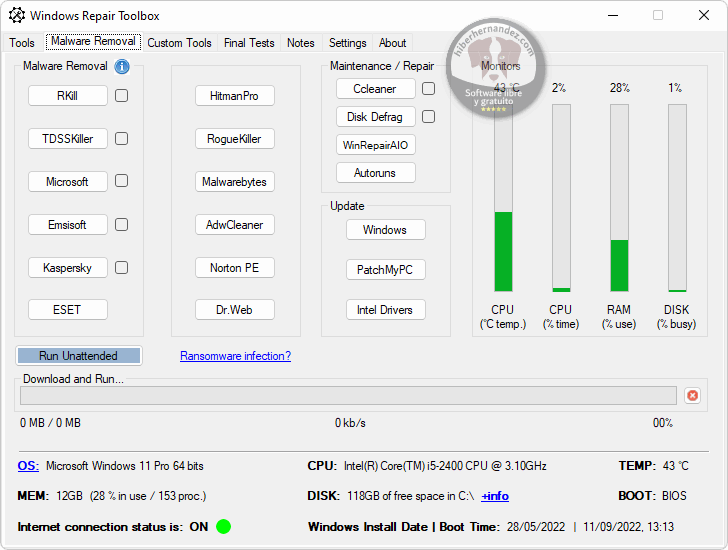Click the Malware Removal info icon
This screenshot has height=550, width=728.
coord(122,66)
